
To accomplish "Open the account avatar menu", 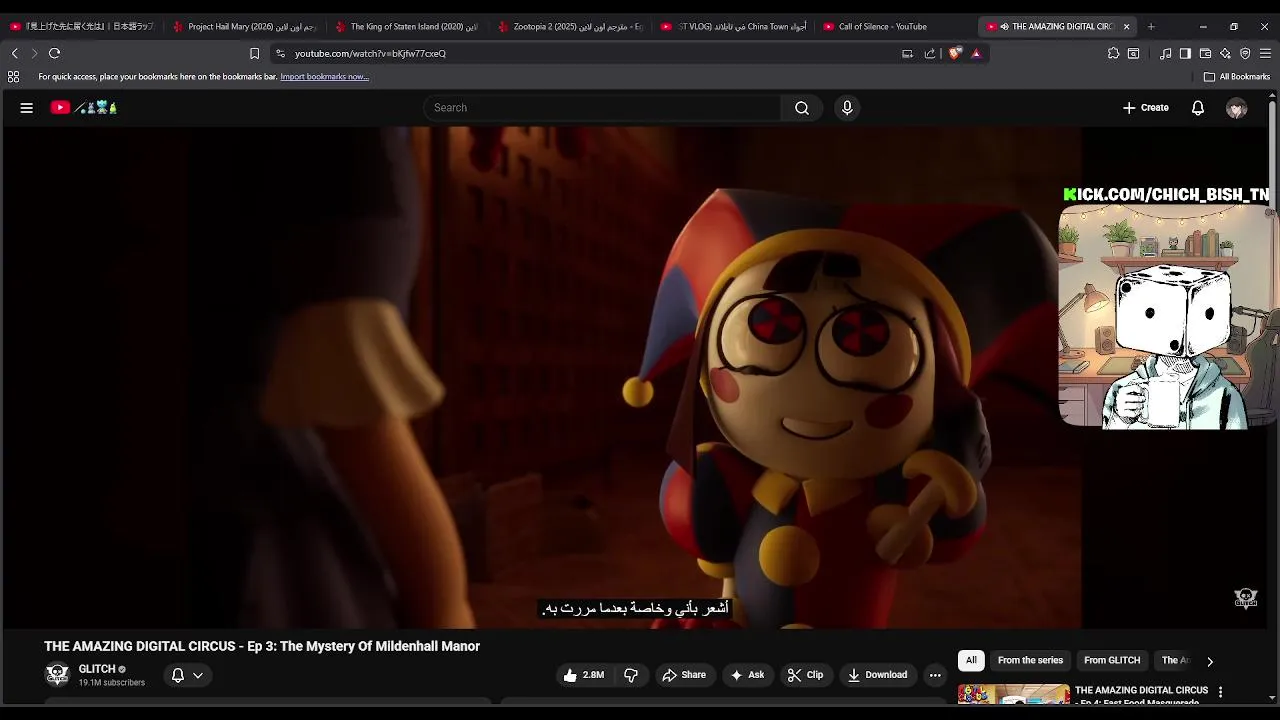I will 1237,108.
